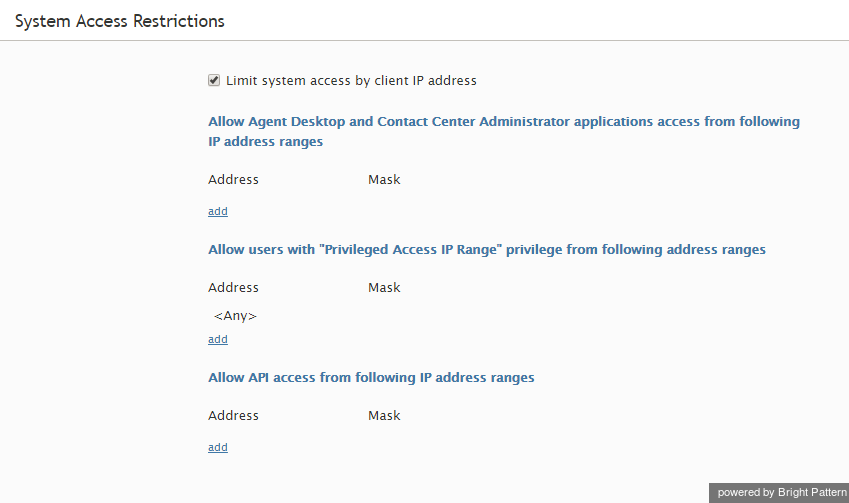Add an IP range for Agent Desktop access

(218, 211)
